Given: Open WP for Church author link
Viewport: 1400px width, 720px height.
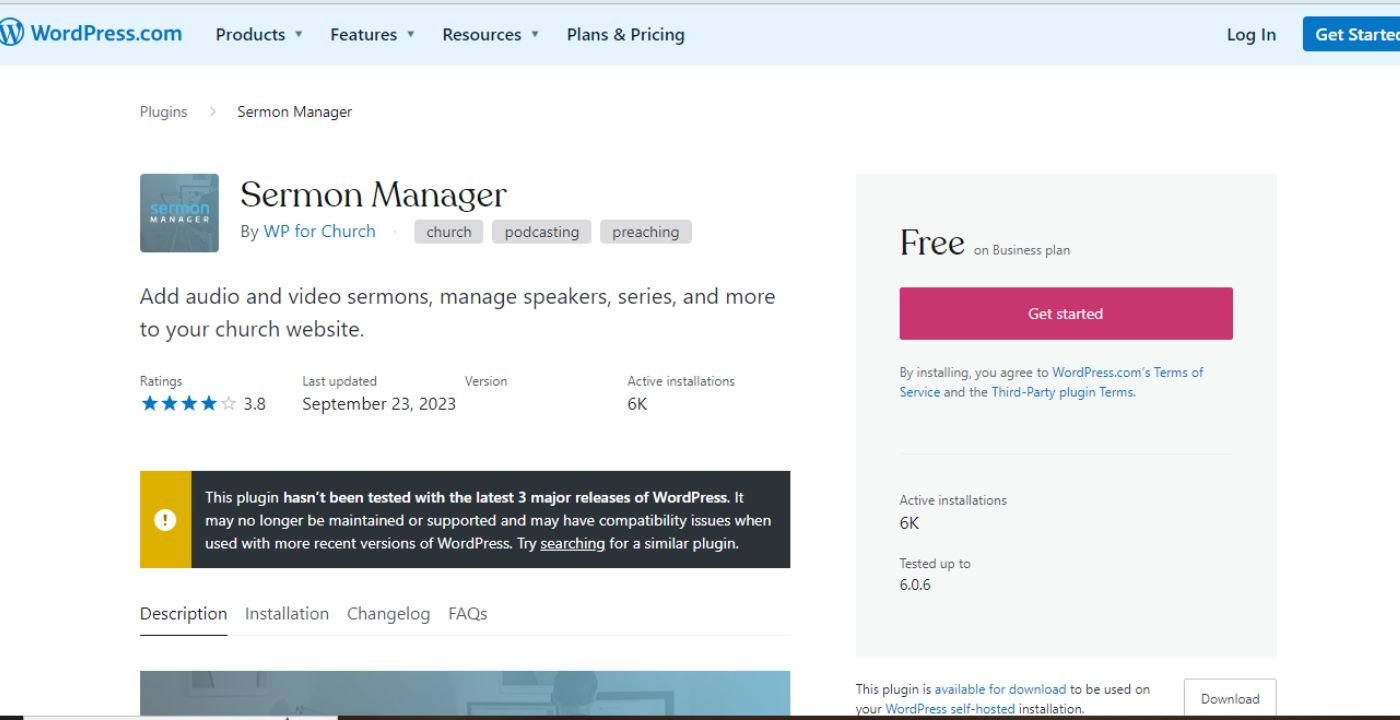Looking at the screenshot, I should tap(319, 231).
